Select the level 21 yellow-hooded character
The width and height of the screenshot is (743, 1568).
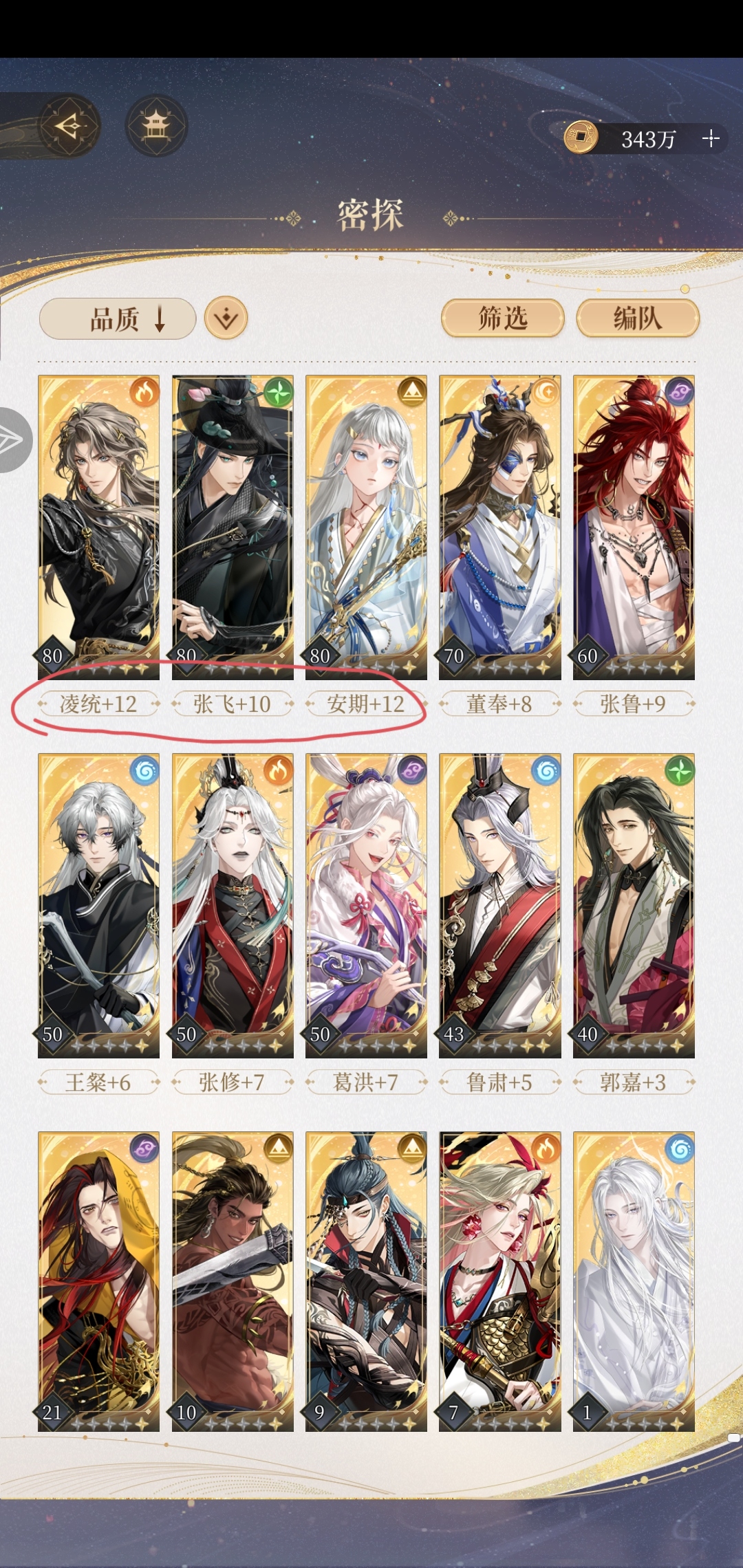98,1282
